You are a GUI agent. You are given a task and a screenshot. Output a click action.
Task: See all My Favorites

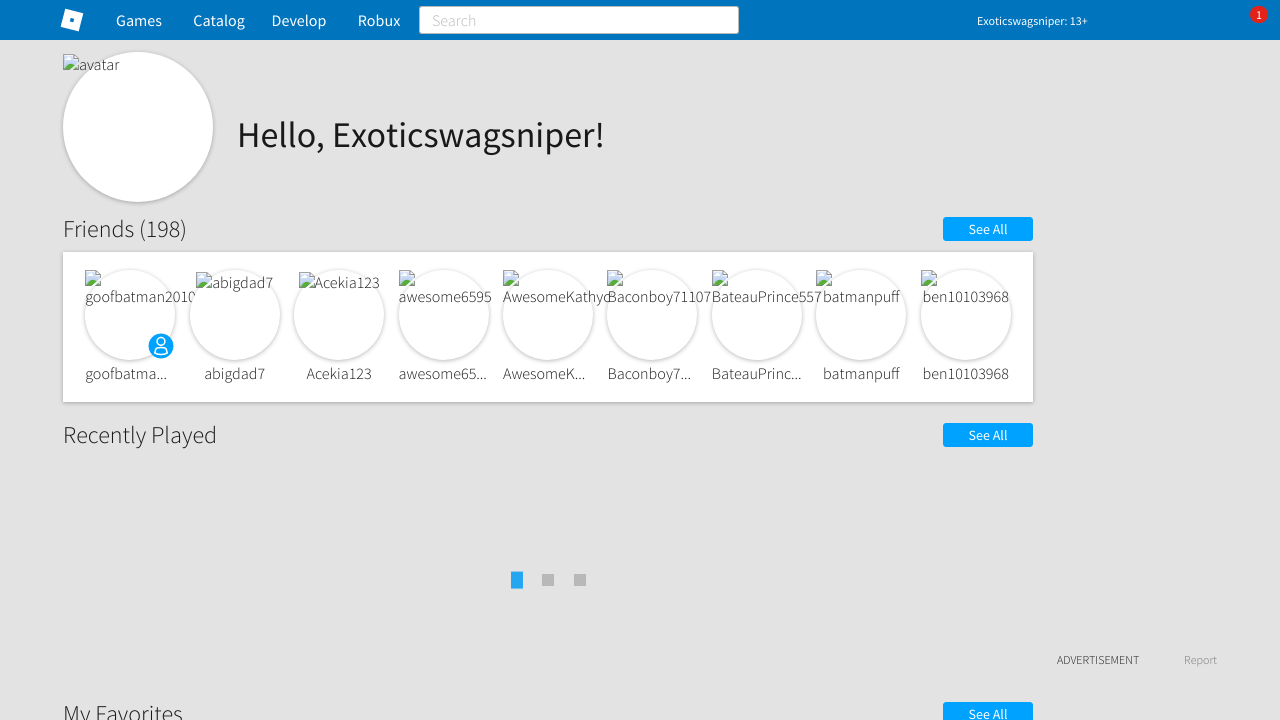[987, 712]
